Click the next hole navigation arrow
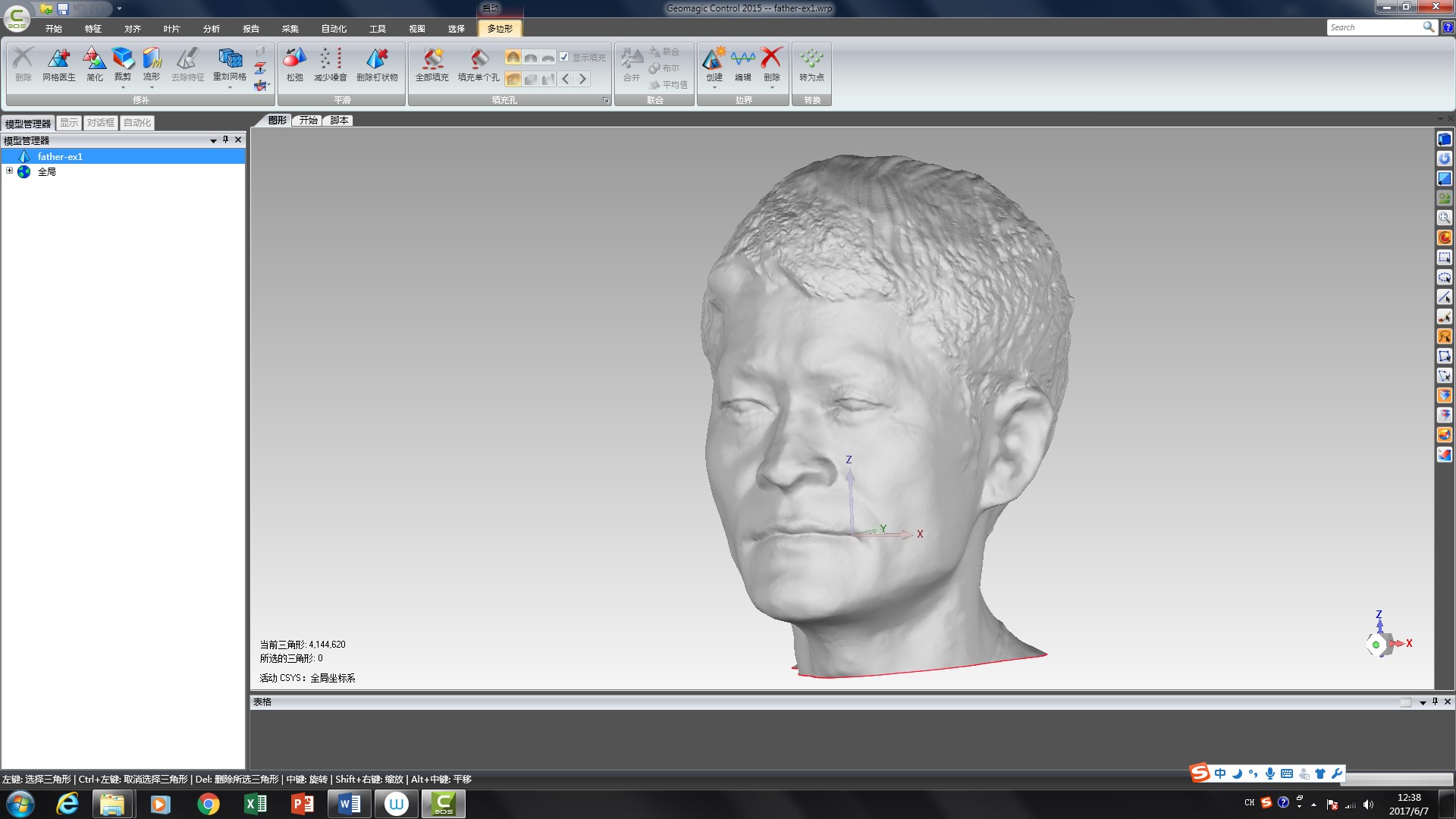Image resolution: width=1456 pixels, height=819 pixels. coord(582,79)
